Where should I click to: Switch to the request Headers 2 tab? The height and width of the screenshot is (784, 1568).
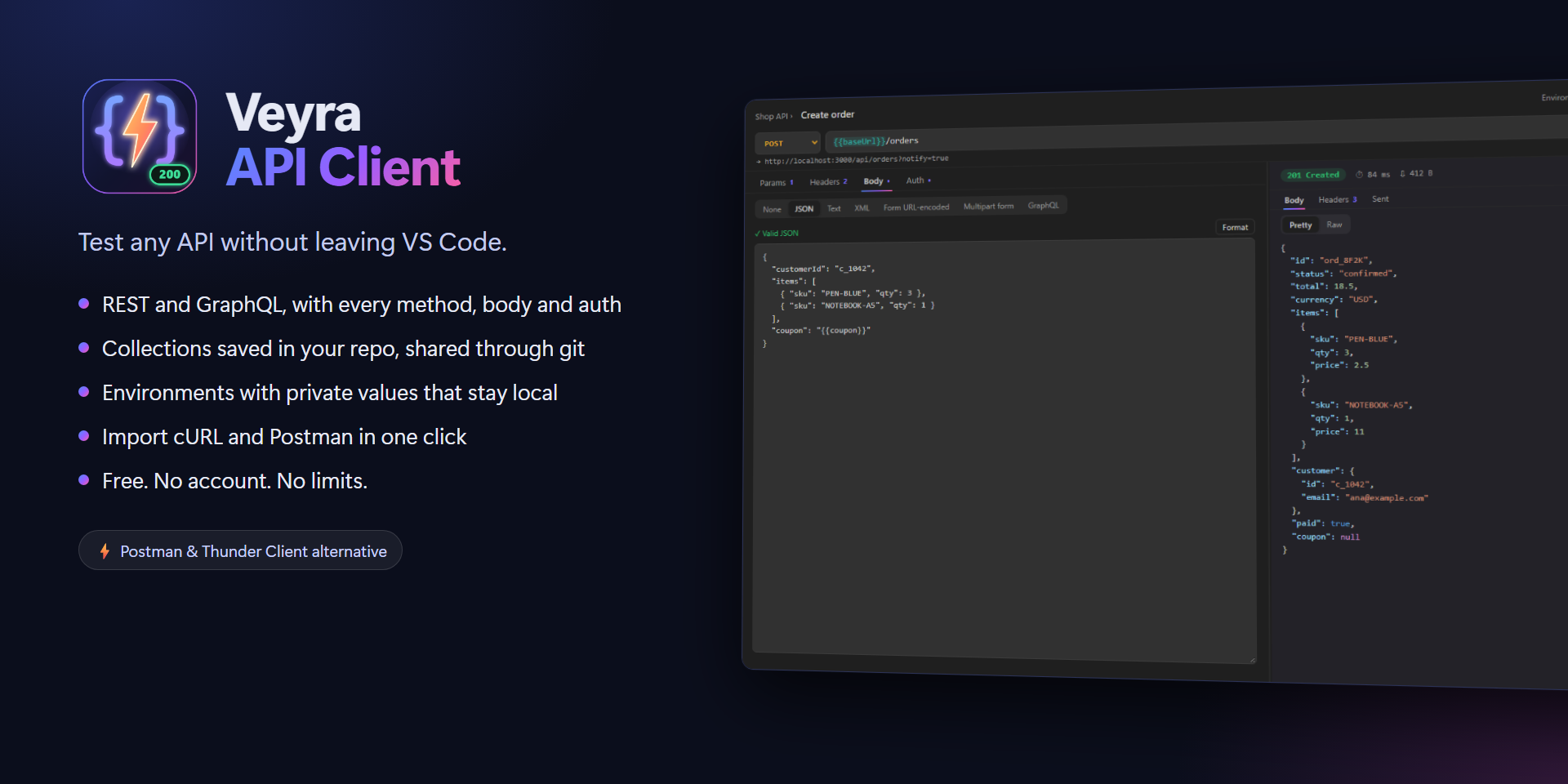(x=828, y=182)
